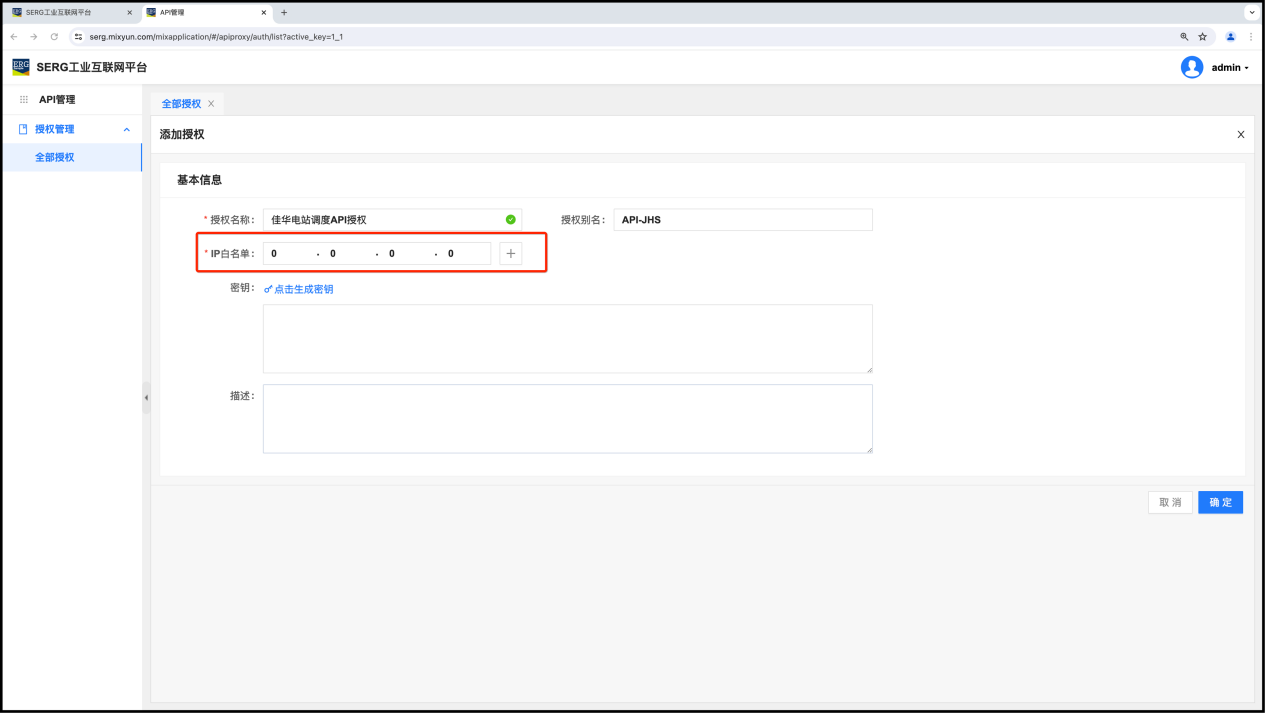This screenshot has height=713, width=1265.
Task: Click the plus icon to add IP whitelist
Action: [x=510, y=254]
